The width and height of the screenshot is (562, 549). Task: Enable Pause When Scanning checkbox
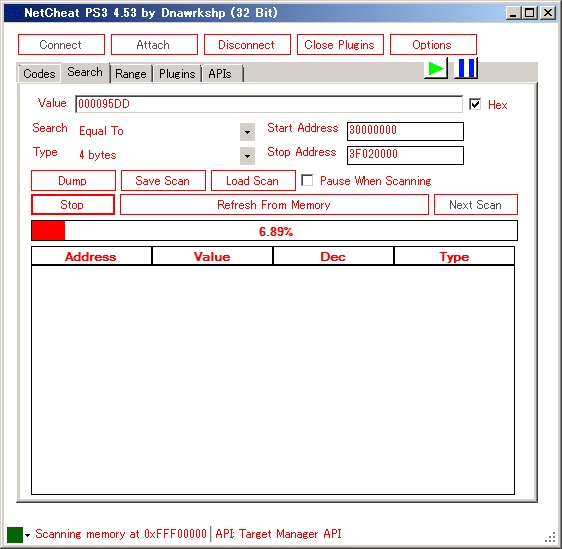coord(307,180)
